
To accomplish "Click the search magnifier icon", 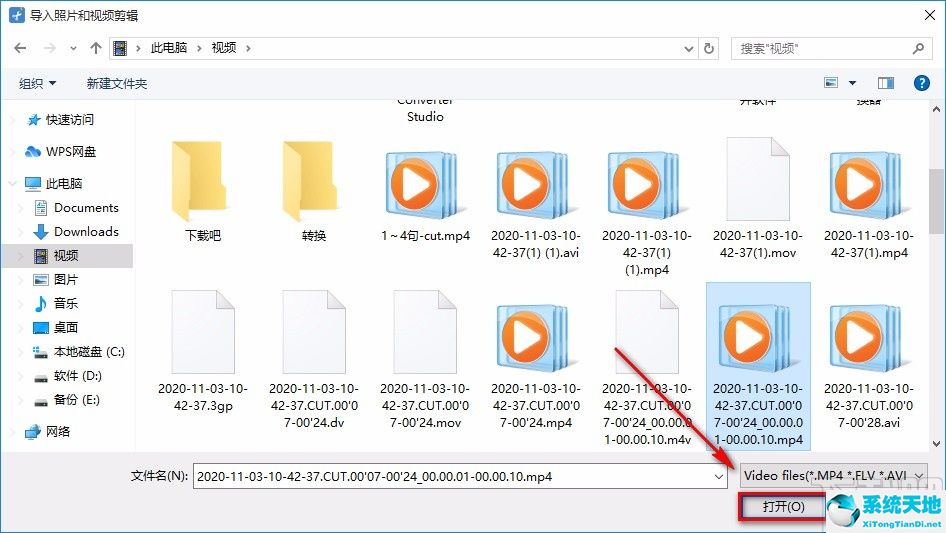I will 918,48.
